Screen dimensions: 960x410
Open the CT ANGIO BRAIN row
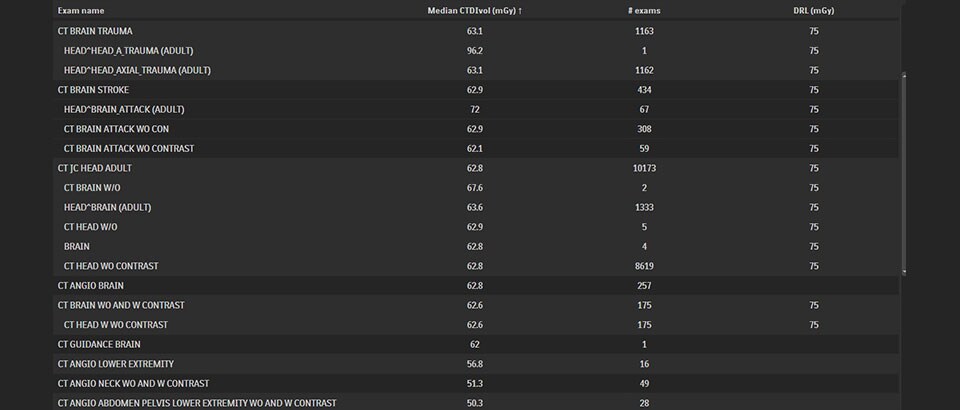(476, 286)
